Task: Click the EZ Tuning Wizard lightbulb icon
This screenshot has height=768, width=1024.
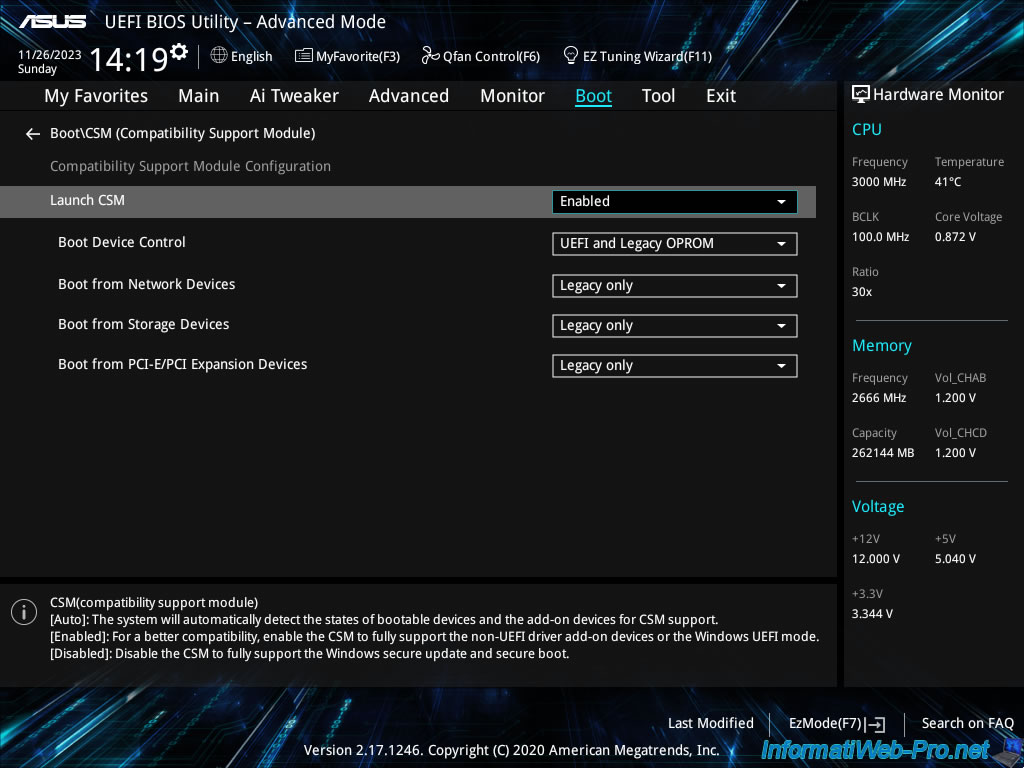Action: tap(570, 56)
